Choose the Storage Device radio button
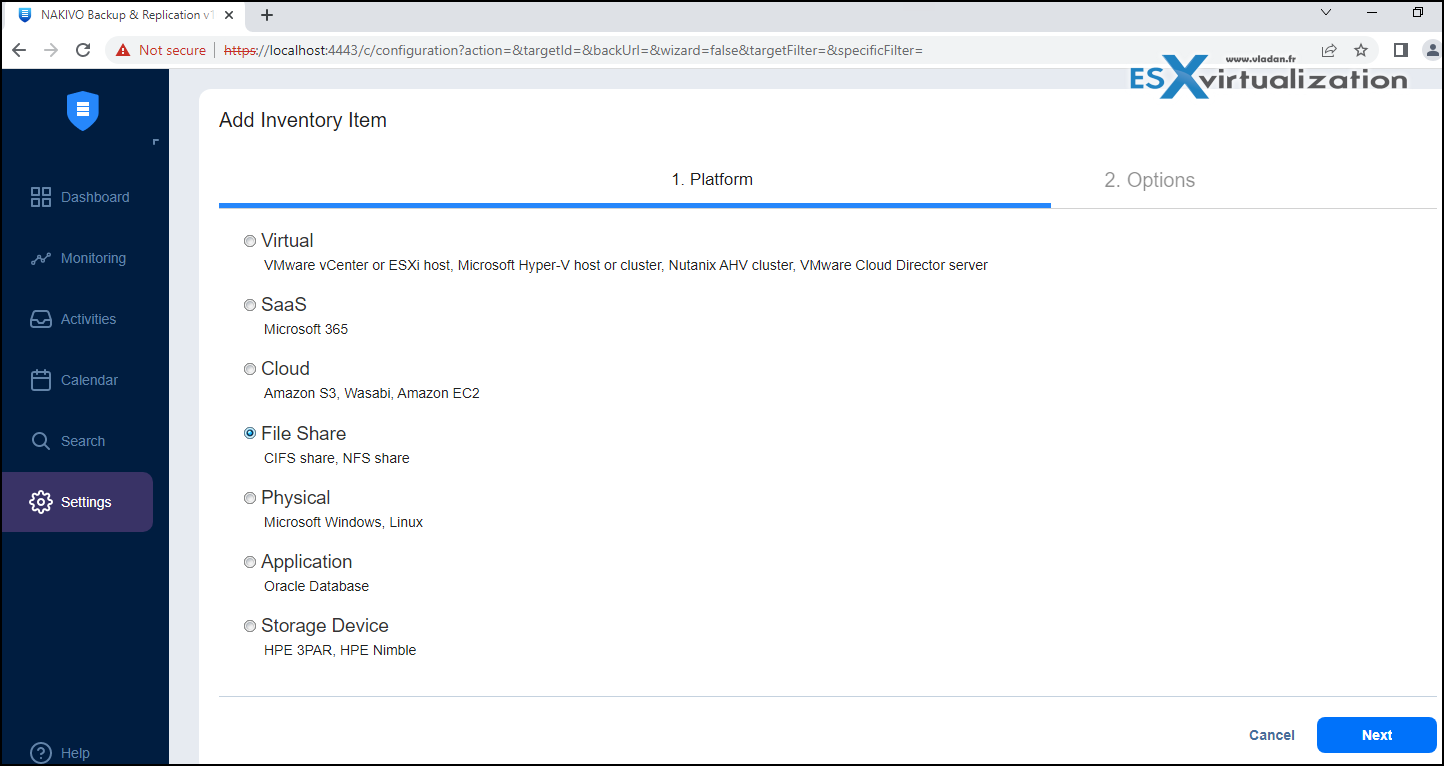Screen dimensions: 1444x766 click(x=250, y=626)
